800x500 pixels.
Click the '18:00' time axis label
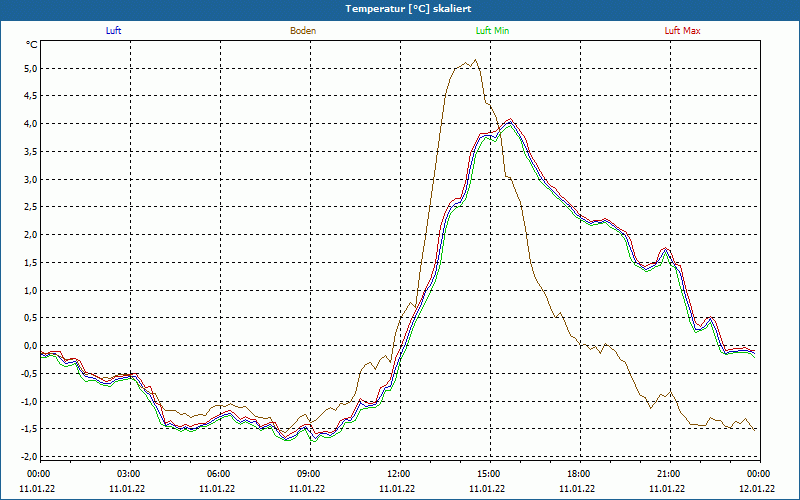click(x=580, y=474)
